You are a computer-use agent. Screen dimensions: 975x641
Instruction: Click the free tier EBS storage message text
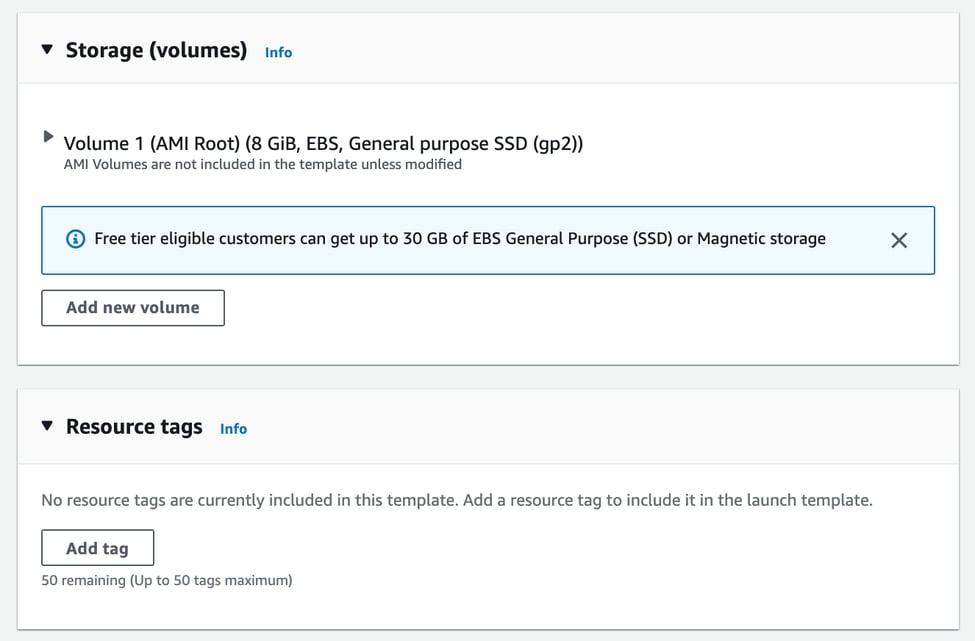click(x=459, y=239)
